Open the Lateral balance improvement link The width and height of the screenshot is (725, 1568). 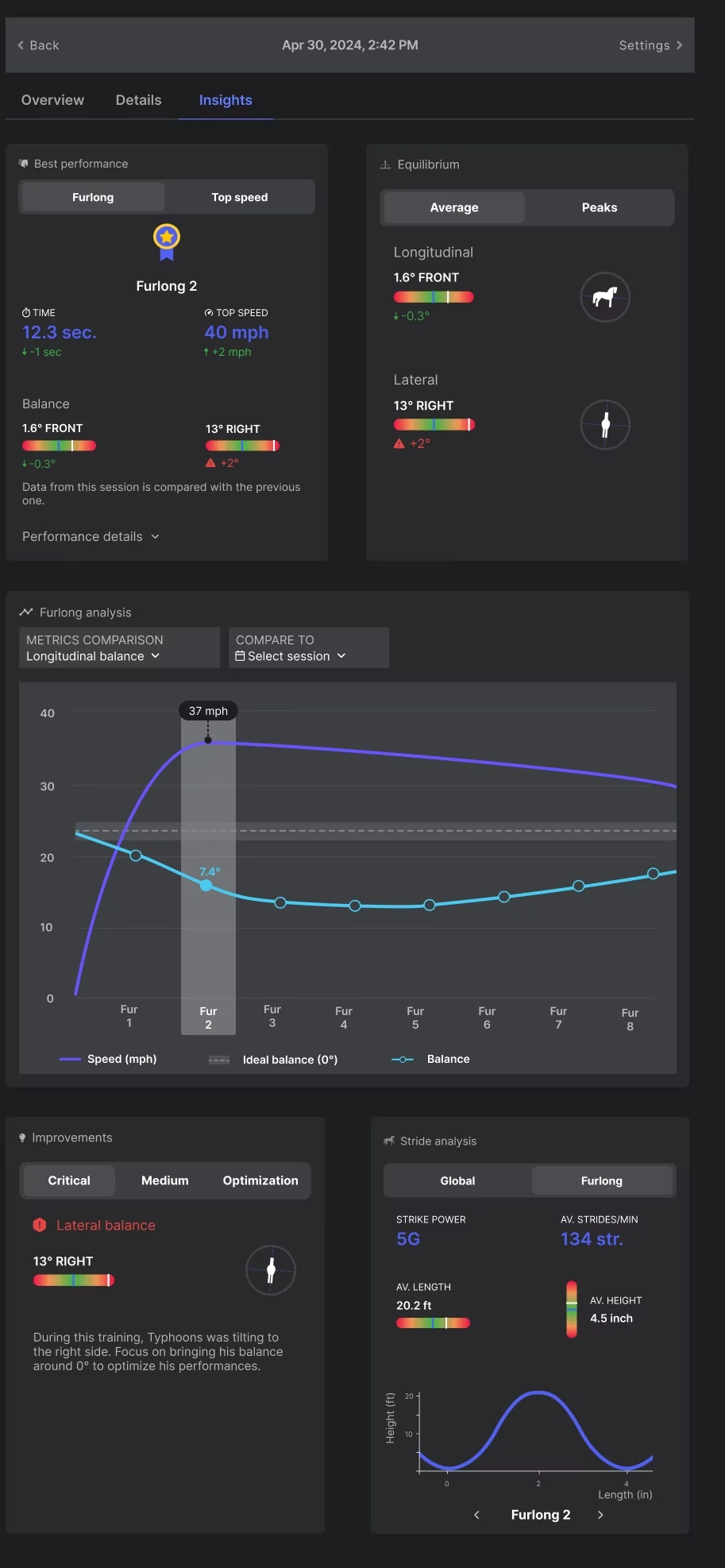(106, 1225)
